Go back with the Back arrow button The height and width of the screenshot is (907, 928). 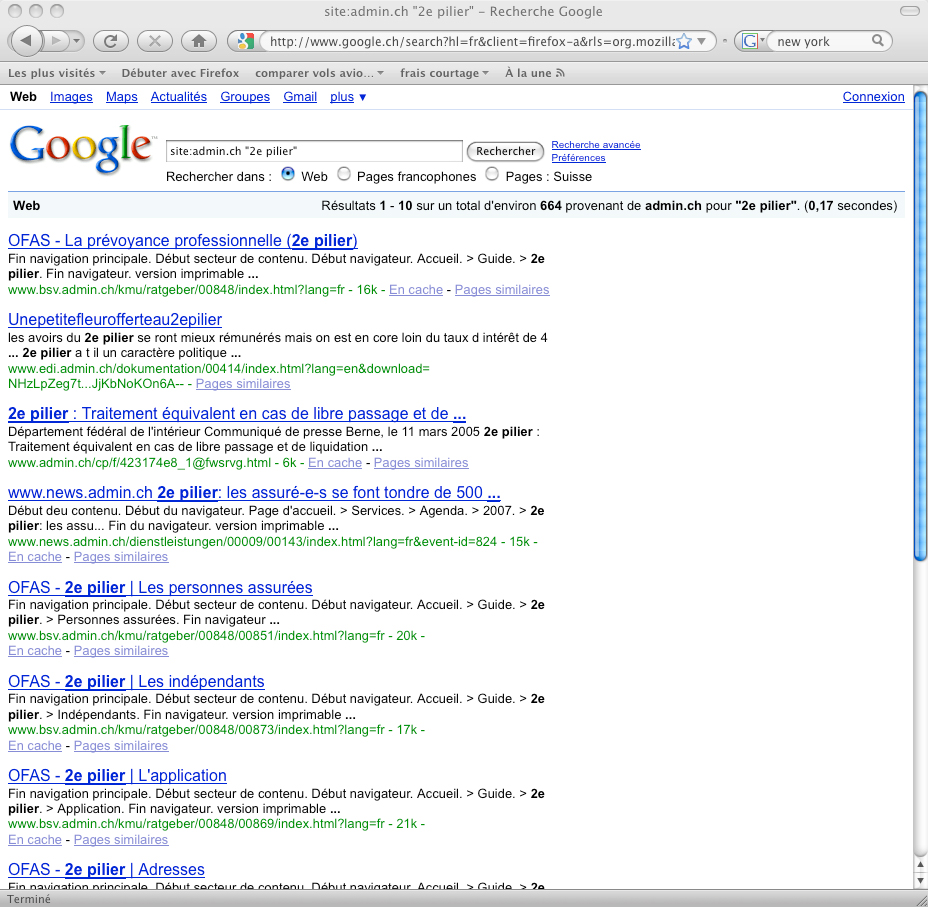[25, 41]
